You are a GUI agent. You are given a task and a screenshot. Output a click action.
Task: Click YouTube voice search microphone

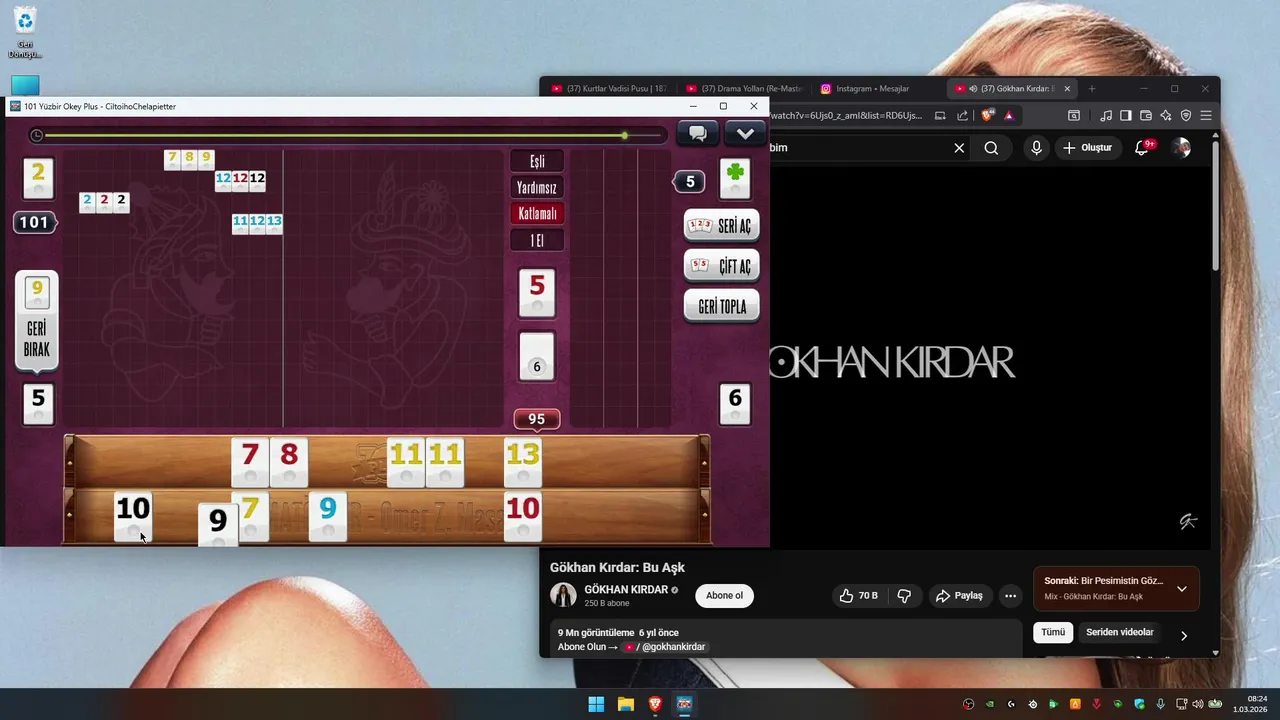(1036, 148)
